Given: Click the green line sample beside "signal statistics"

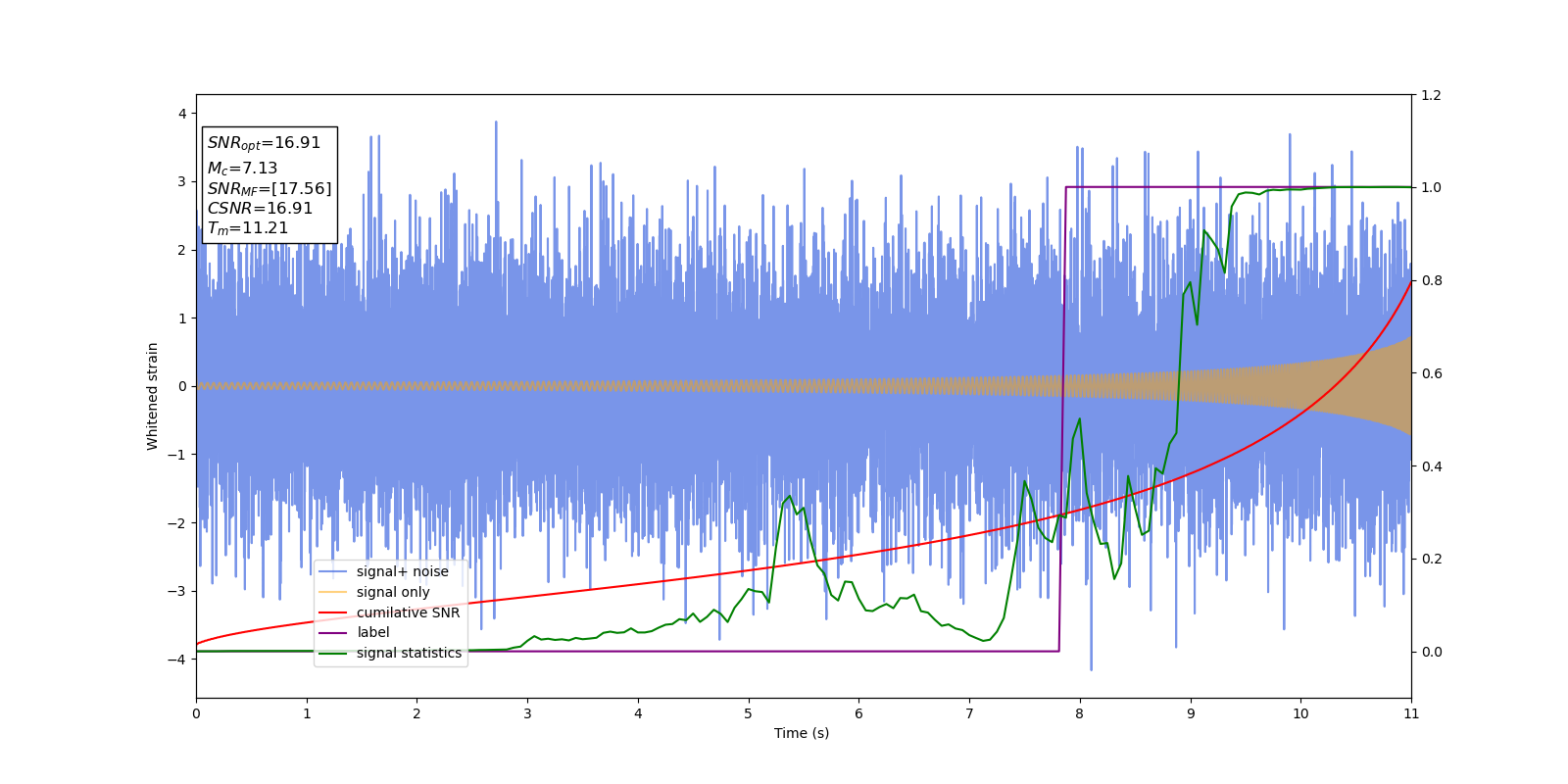Looking at the screenshot, I should (x=333, y=653).
